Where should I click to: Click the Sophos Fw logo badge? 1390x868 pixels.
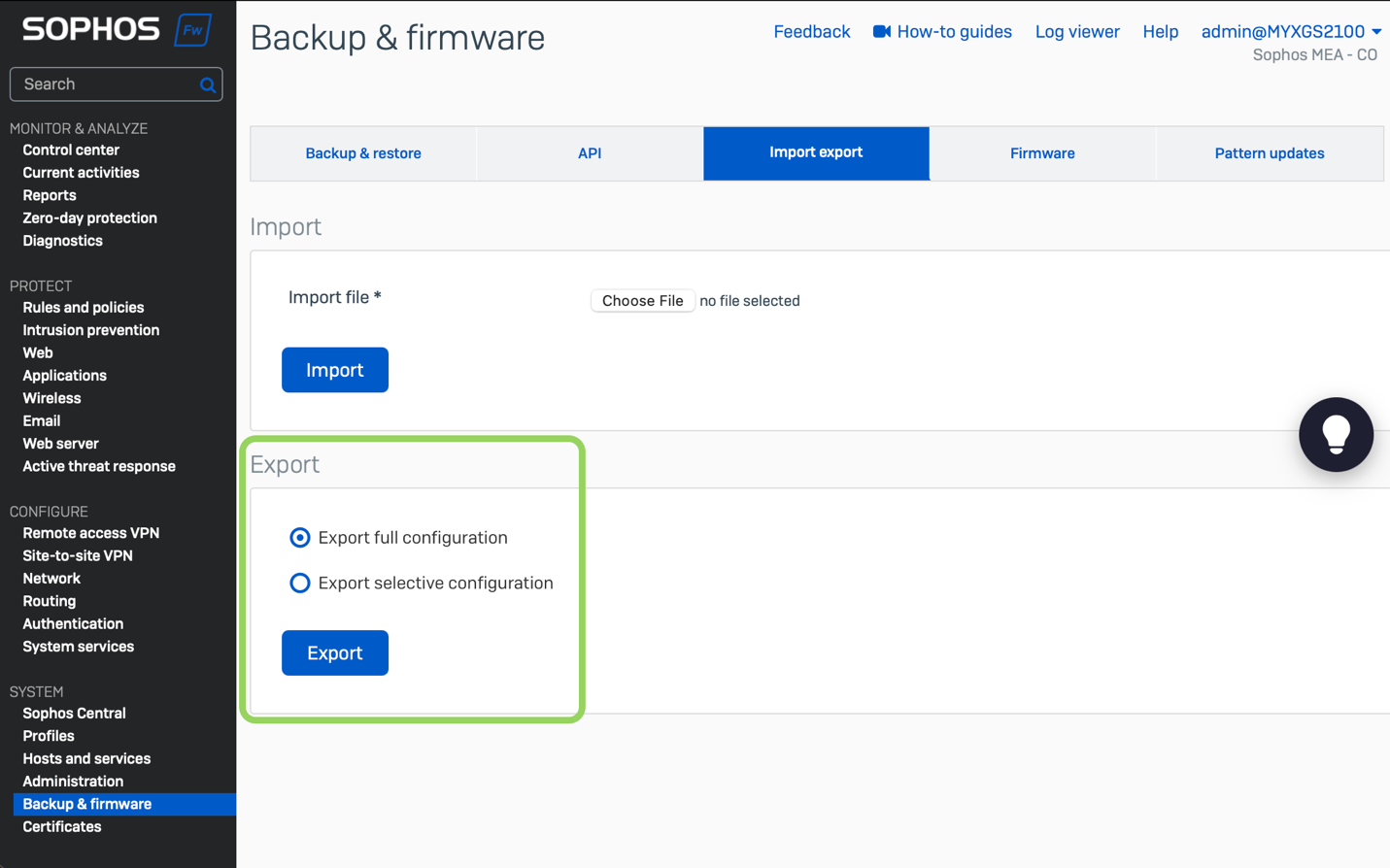point(192,30)
